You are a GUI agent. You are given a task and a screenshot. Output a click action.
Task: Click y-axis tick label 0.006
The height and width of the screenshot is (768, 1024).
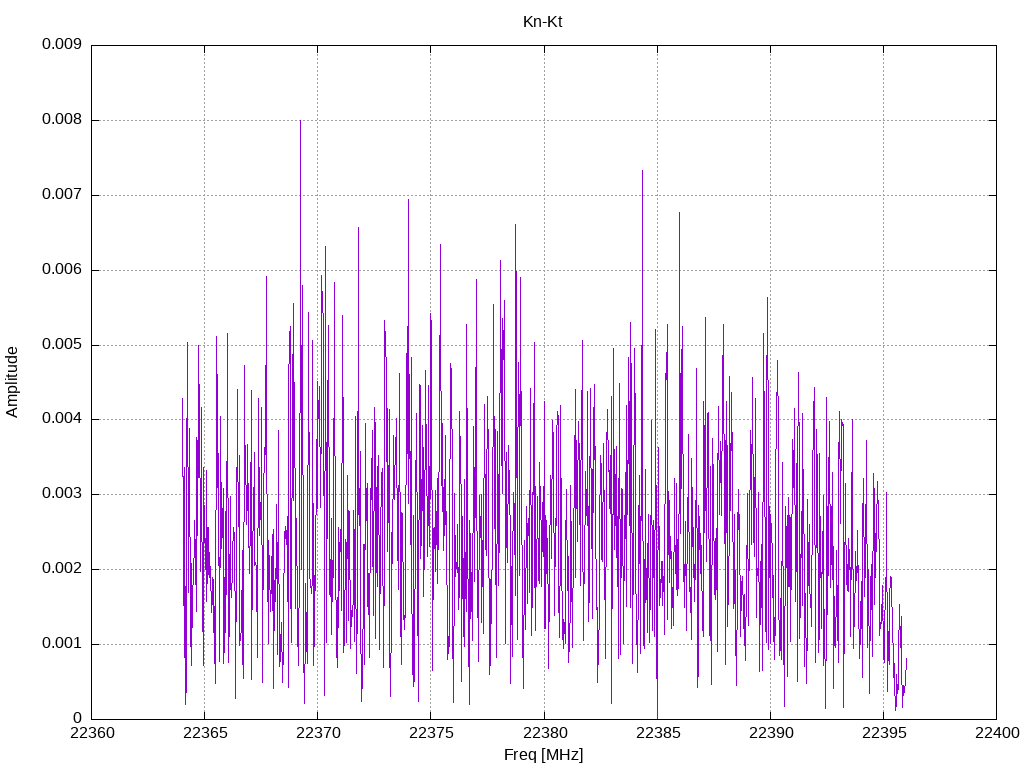coord(62,270)
